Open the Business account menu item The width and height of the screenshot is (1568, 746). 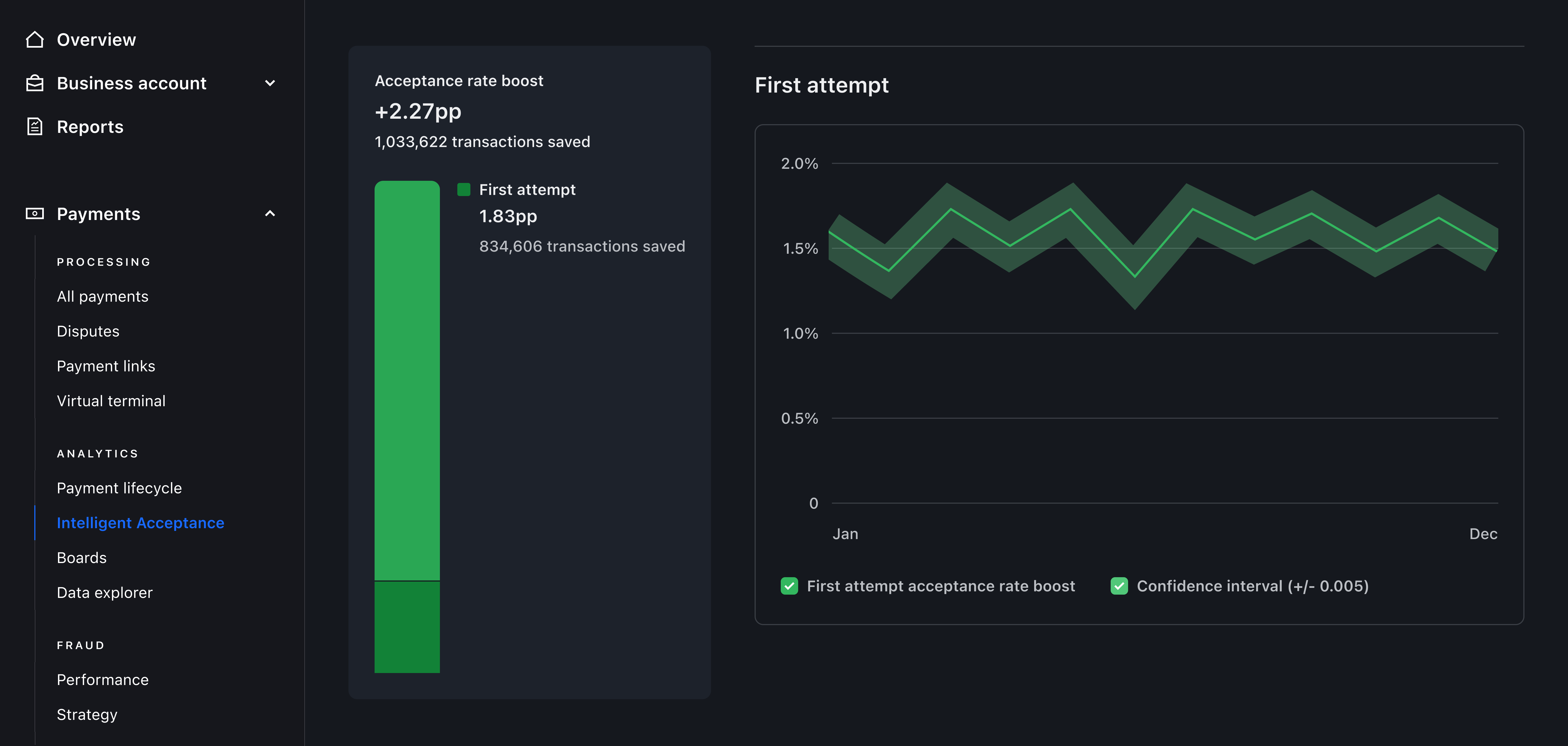click(x=131, y=83)
